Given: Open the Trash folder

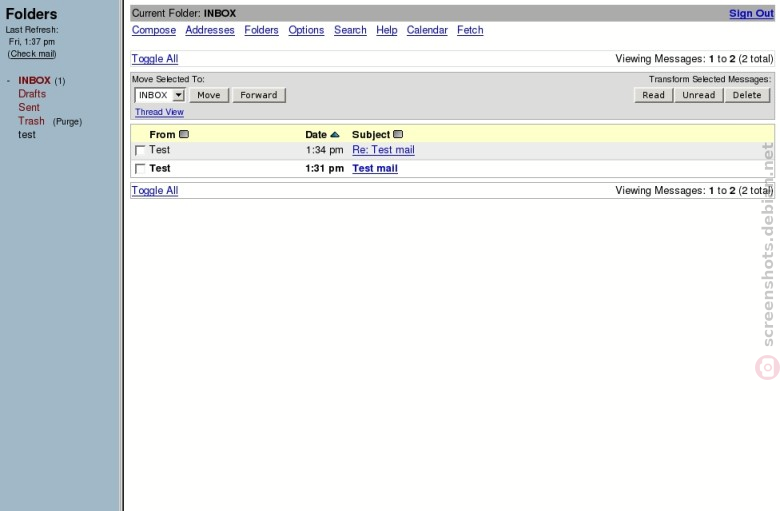Looking at the screenshot, I should click(31, 121).
